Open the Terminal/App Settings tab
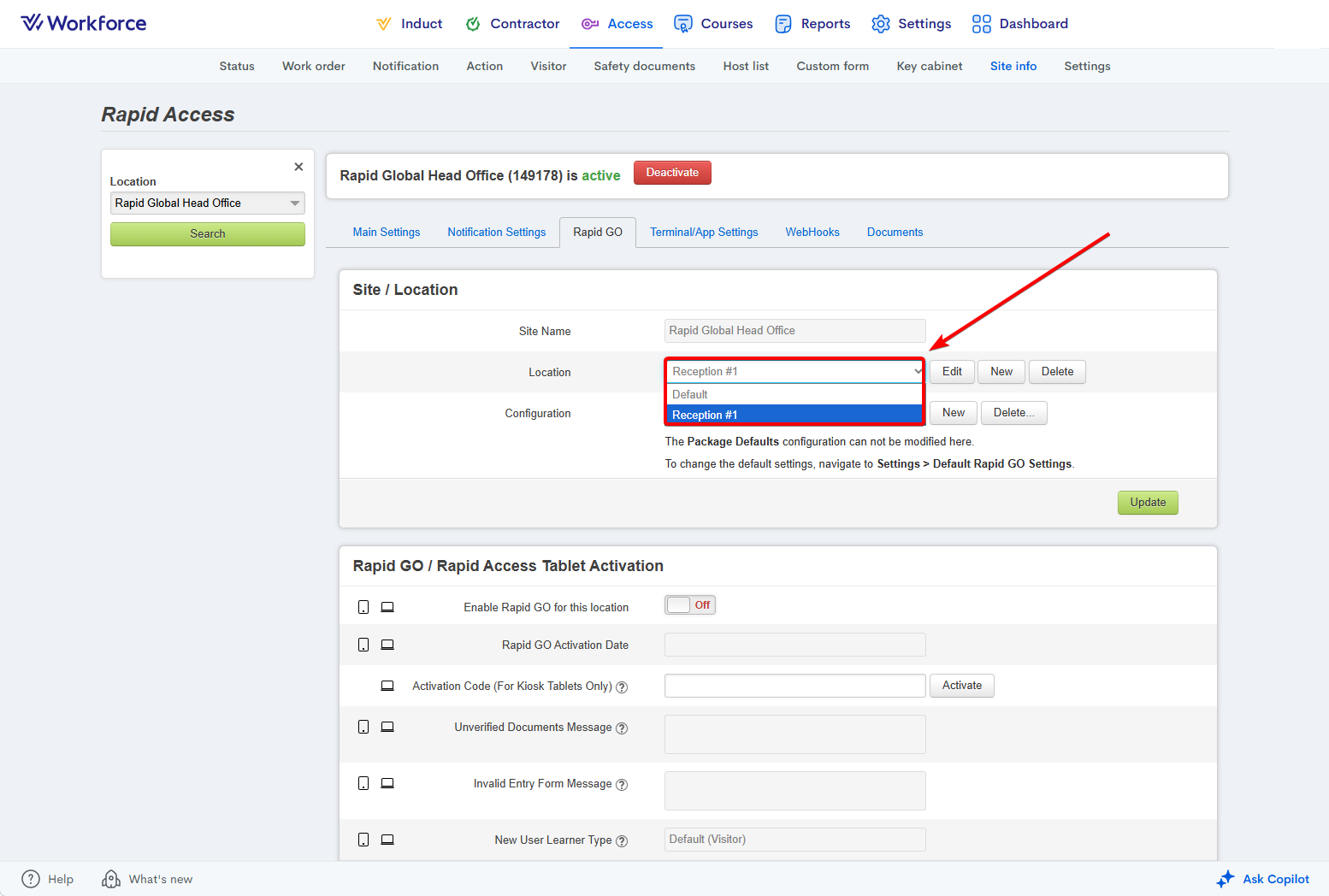The image size is (1329, 896). [704, 232]
